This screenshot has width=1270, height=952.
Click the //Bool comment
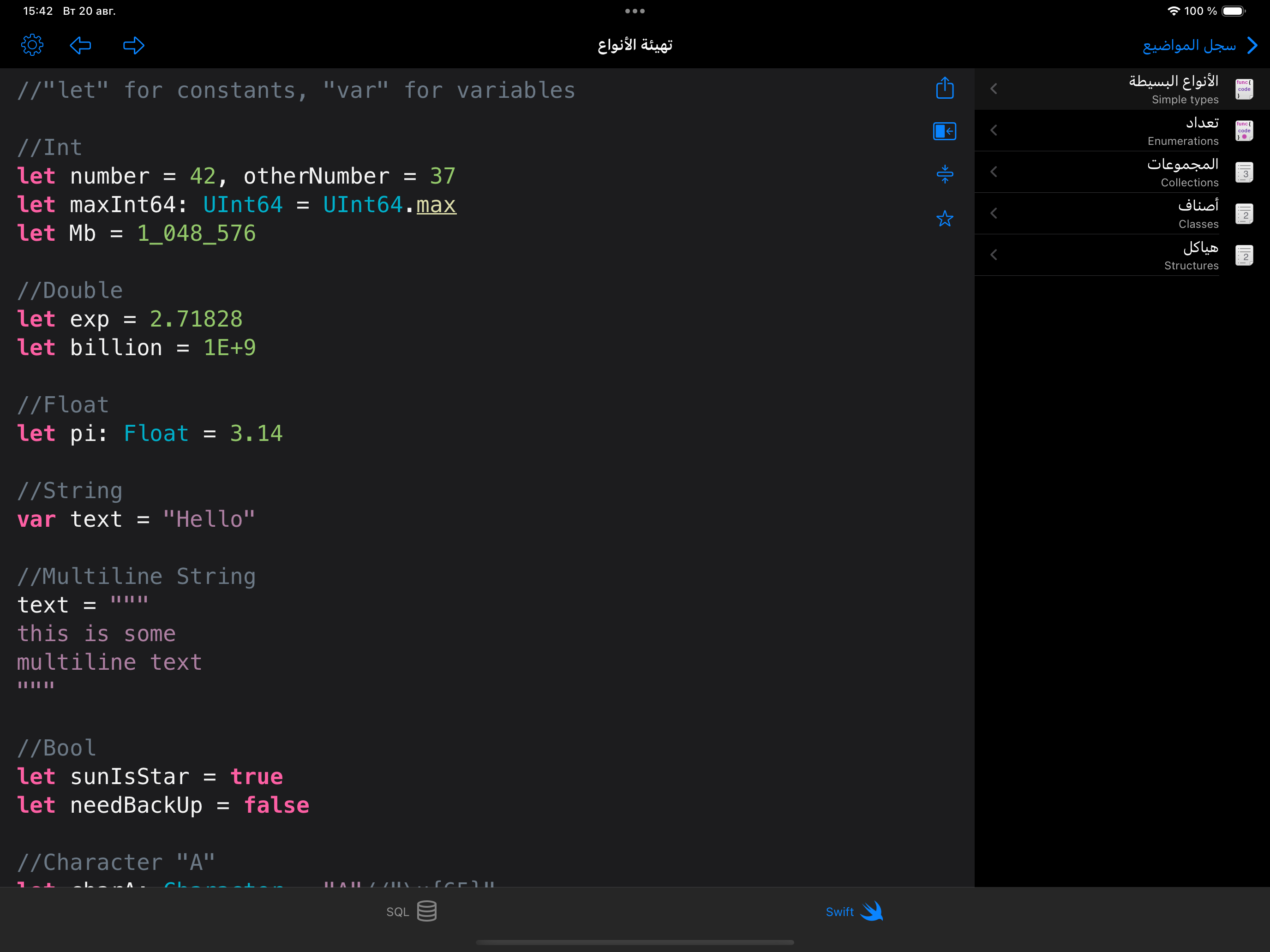tap(57, 748)
